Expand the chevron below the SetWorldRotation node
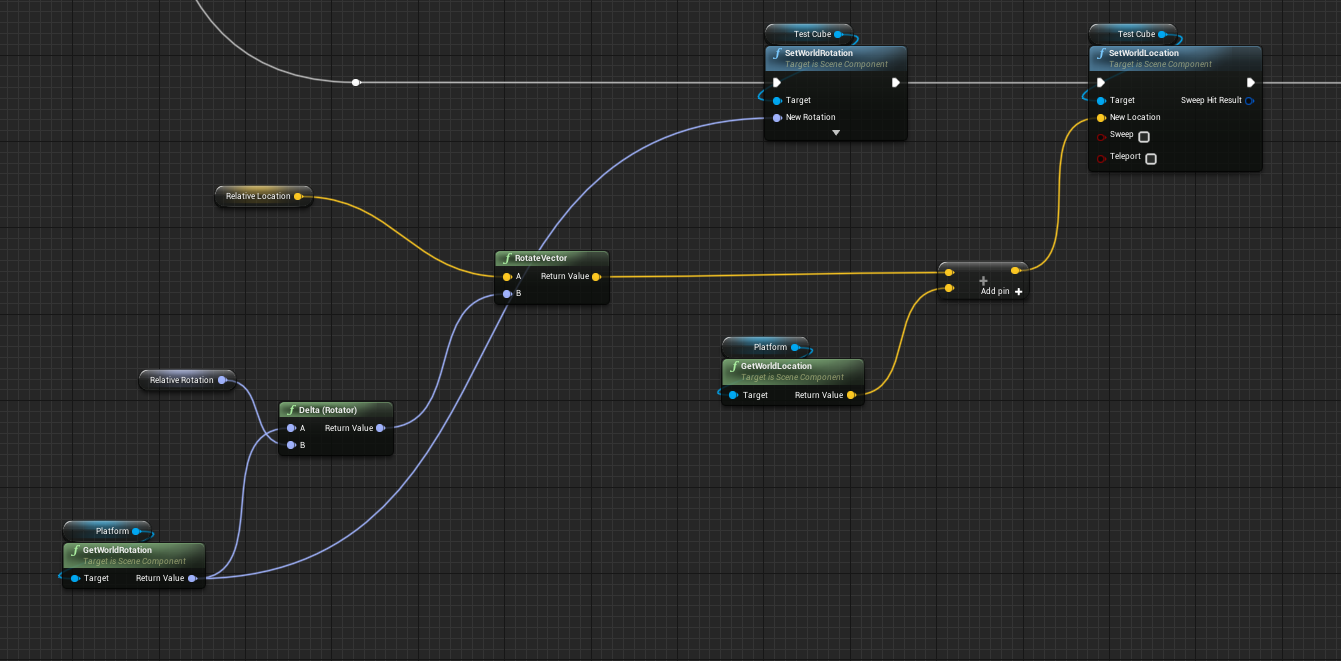Viewport: 1341px width, 661px height. (834, 131)
